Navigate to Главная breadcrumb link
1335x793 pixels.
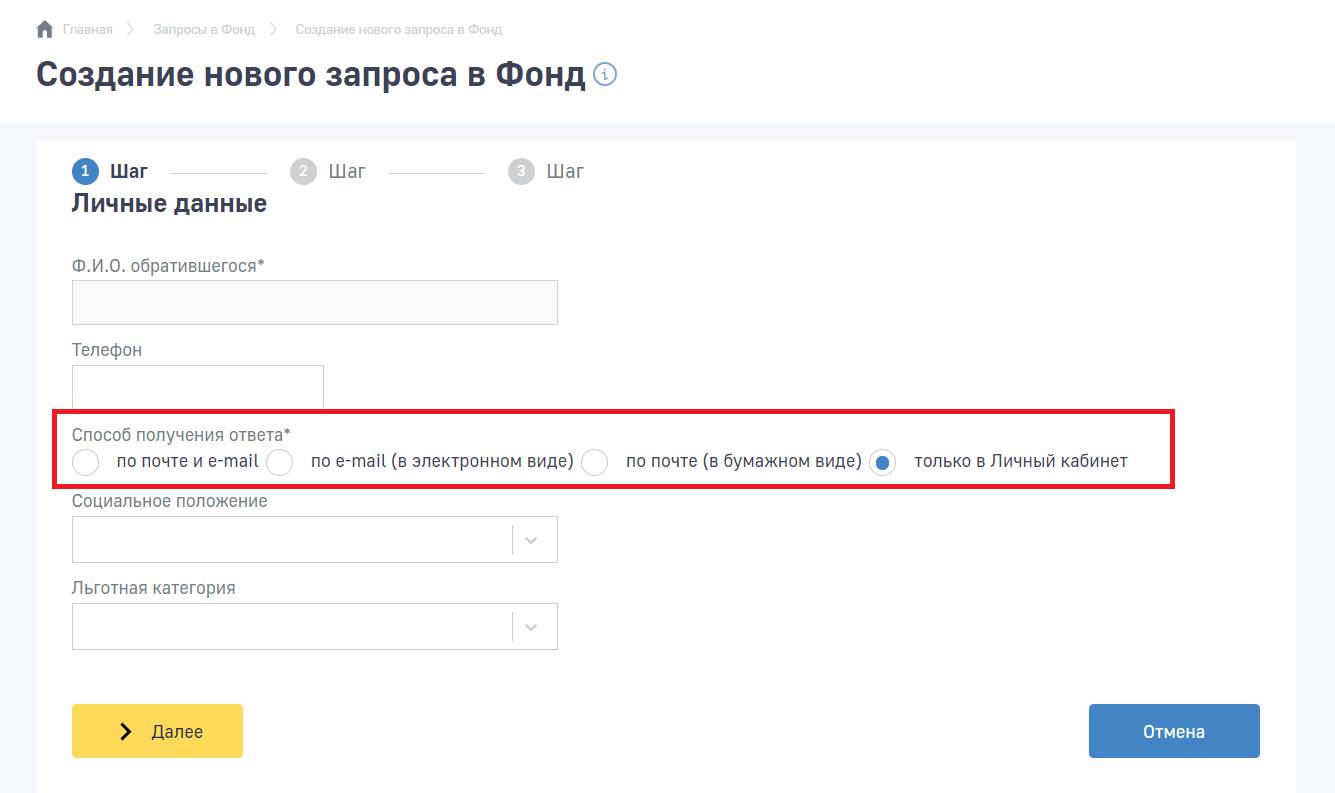(x=87, y=30)
